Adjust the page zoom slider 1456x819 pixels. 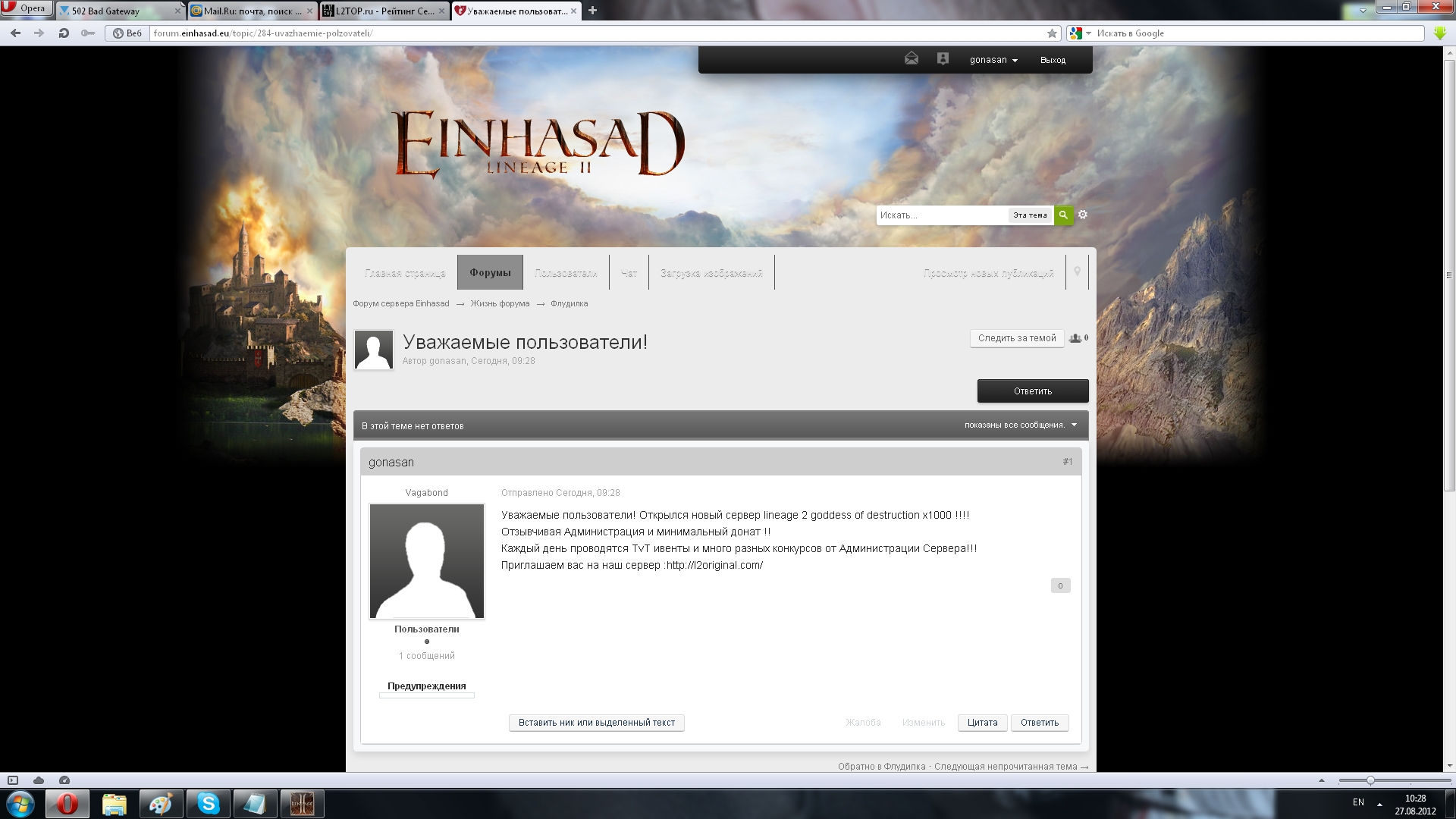pos(1370,780)
